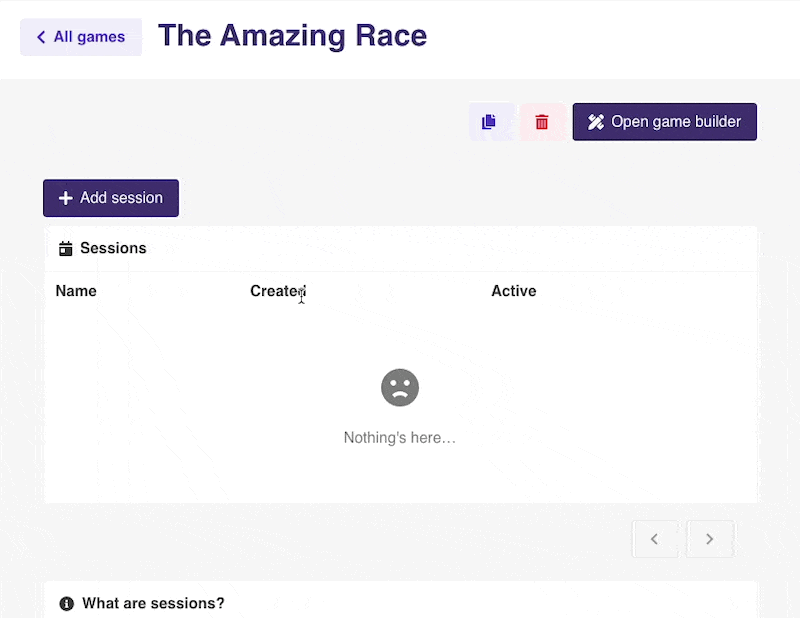Click the calendar icon beside Sessions
The height and width of the screenshot is (618, 800).
pyautogui.click(x=65, y=248)
